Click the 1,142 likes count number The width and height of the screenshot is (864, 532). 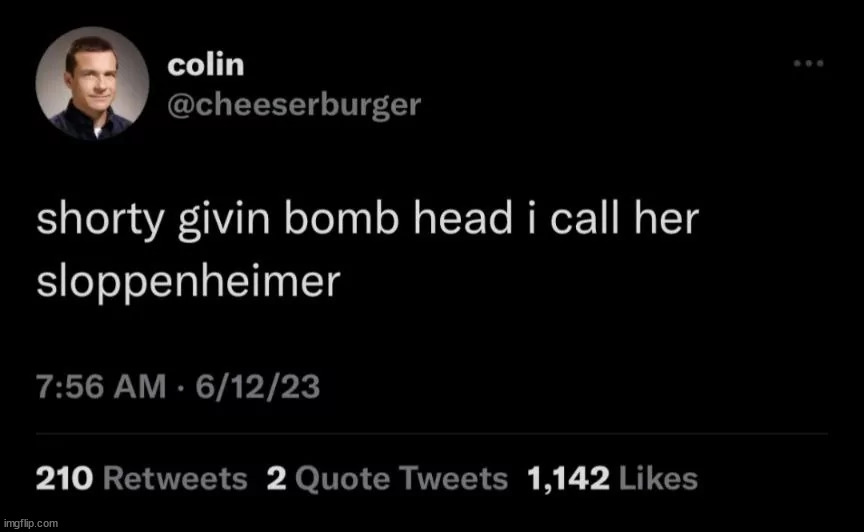pyautogui.click(x=569, y=479)
